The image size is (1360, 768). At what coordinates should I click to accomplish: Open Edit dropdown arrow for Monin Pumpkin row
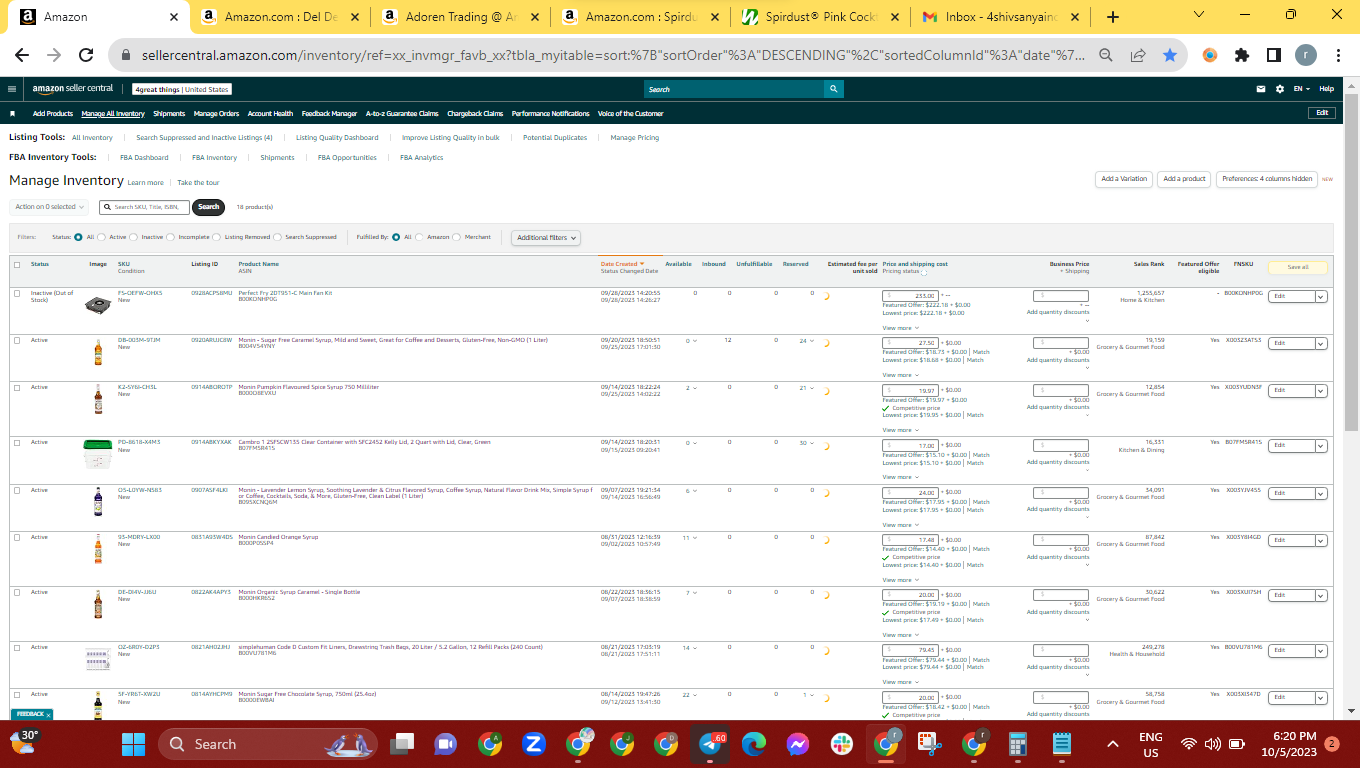coord(1321,390)
